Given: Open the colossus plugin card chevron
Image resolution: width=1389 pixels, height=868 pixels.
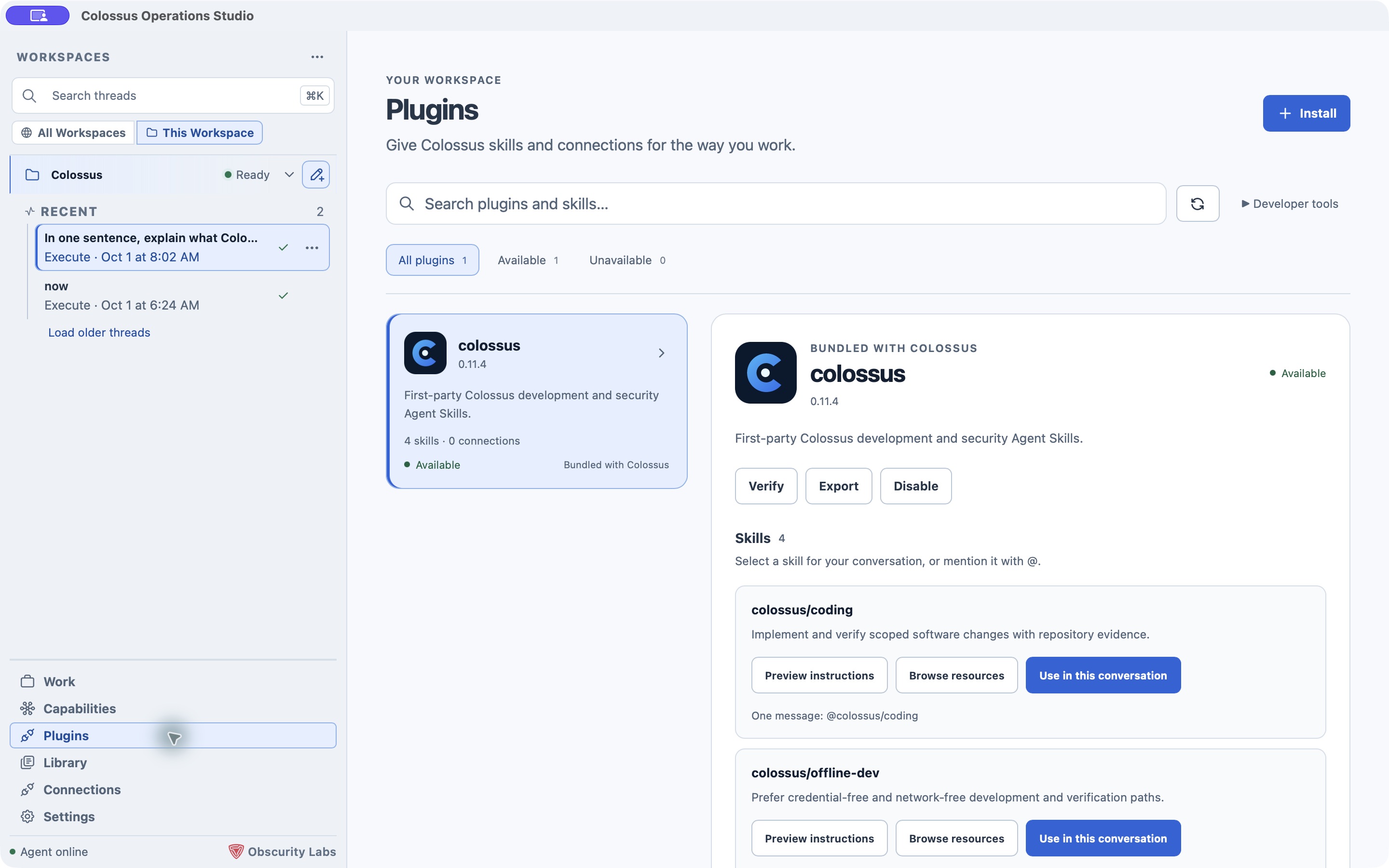Looking at the screenshot, I should click(661, 353).
